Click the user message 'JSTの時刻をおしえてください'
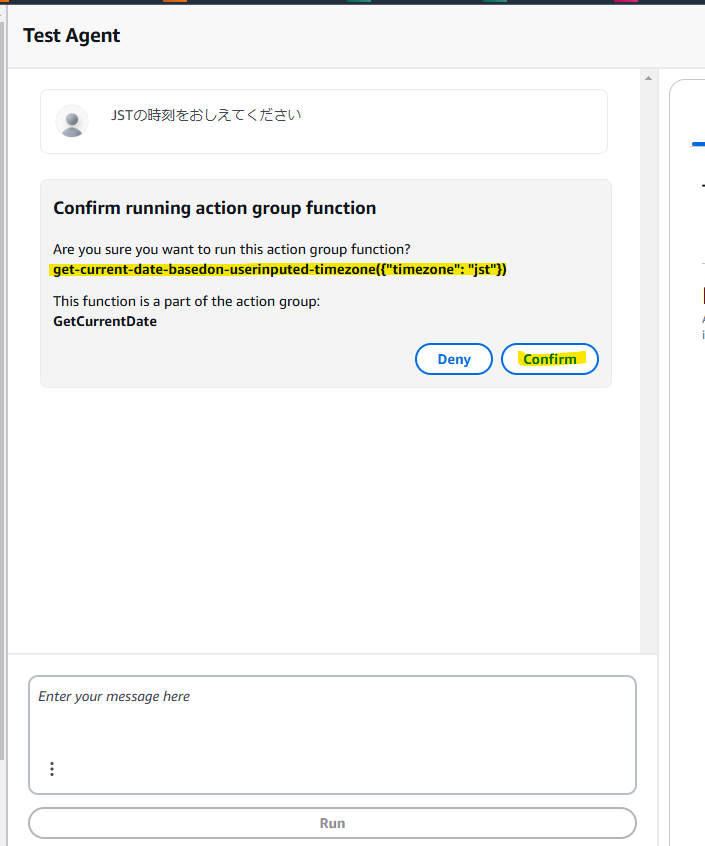705x846 pixels. [206, 115]
